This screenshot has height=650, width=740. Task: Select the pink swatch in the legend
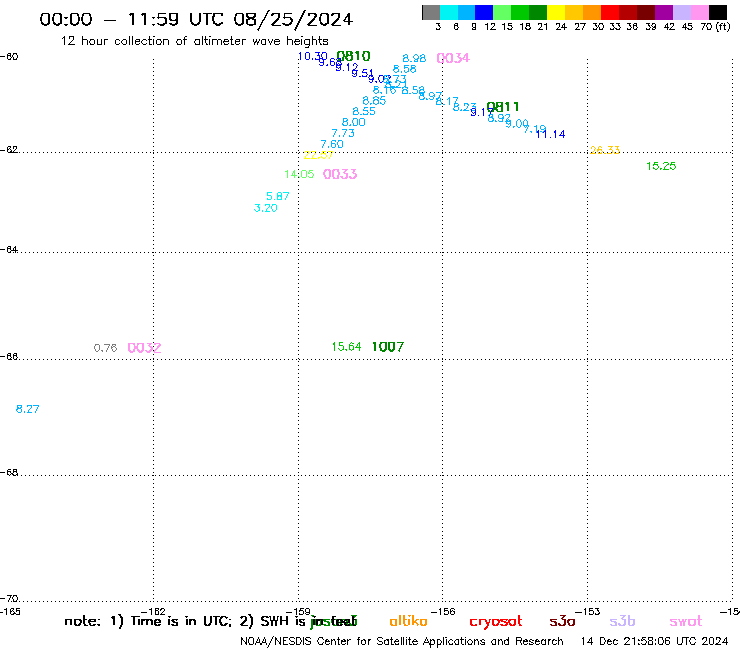(700, 12)
